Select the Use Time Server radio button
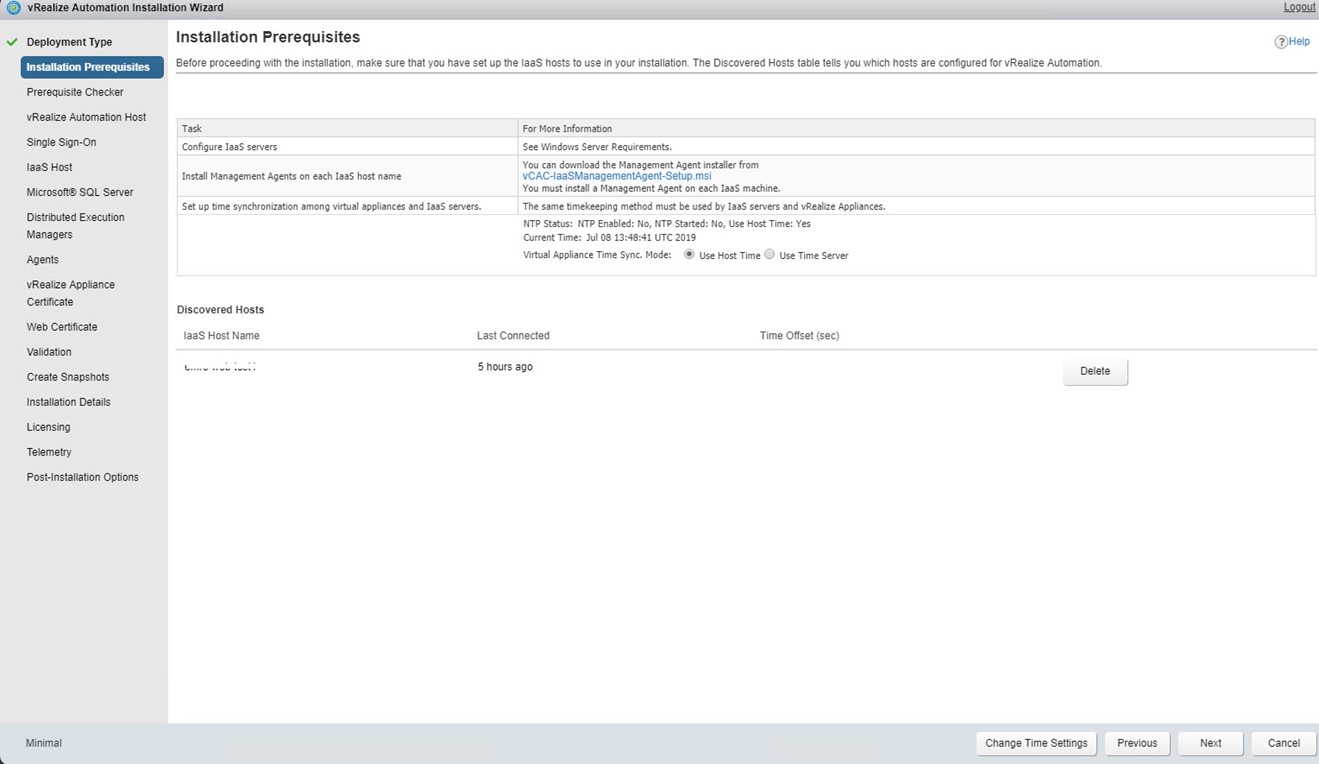The width and height of the screenshot is (1319, 764). (x=770, y=255)
